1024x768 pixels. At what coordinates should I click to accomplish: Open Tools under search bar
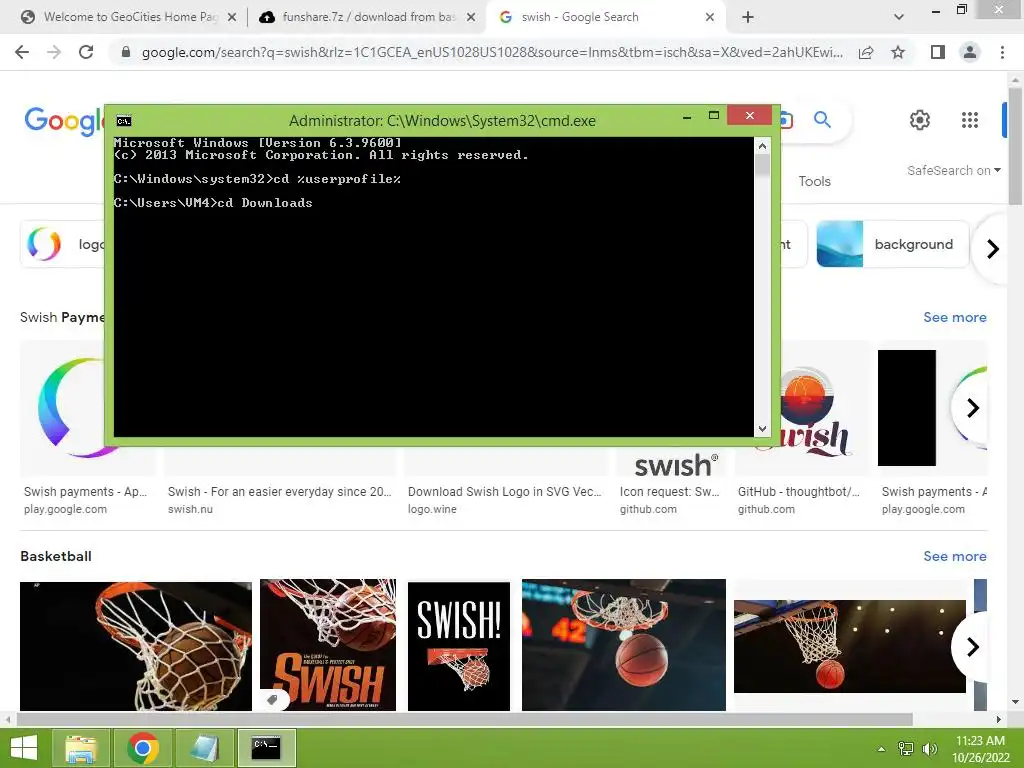pos(814,181)
